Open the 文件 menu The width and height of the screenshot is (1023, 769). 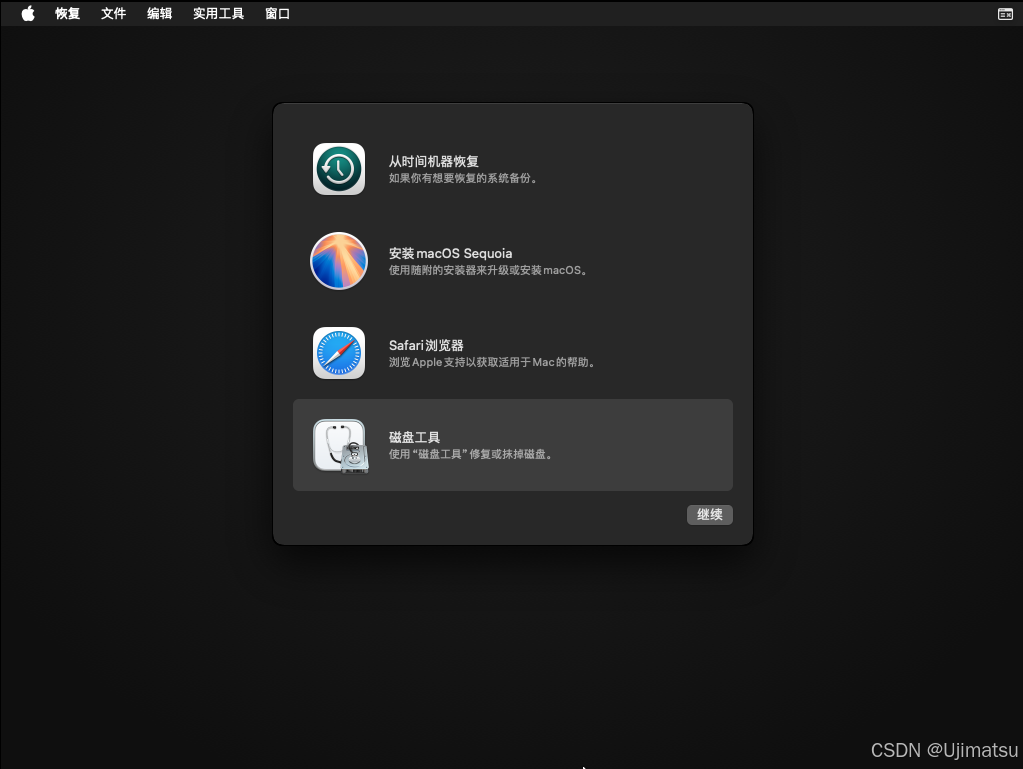pyautogui.click(x=114, y=14)
